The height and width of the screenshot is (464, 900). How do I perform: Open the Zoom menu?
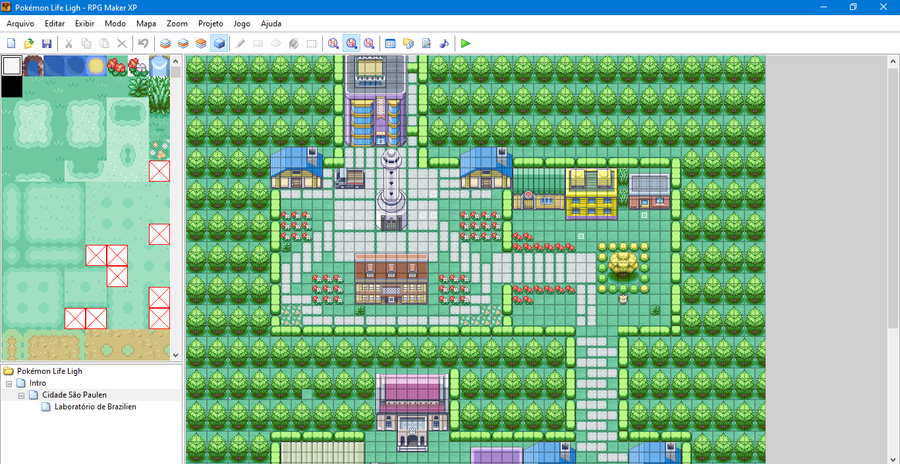pos(177,24)
